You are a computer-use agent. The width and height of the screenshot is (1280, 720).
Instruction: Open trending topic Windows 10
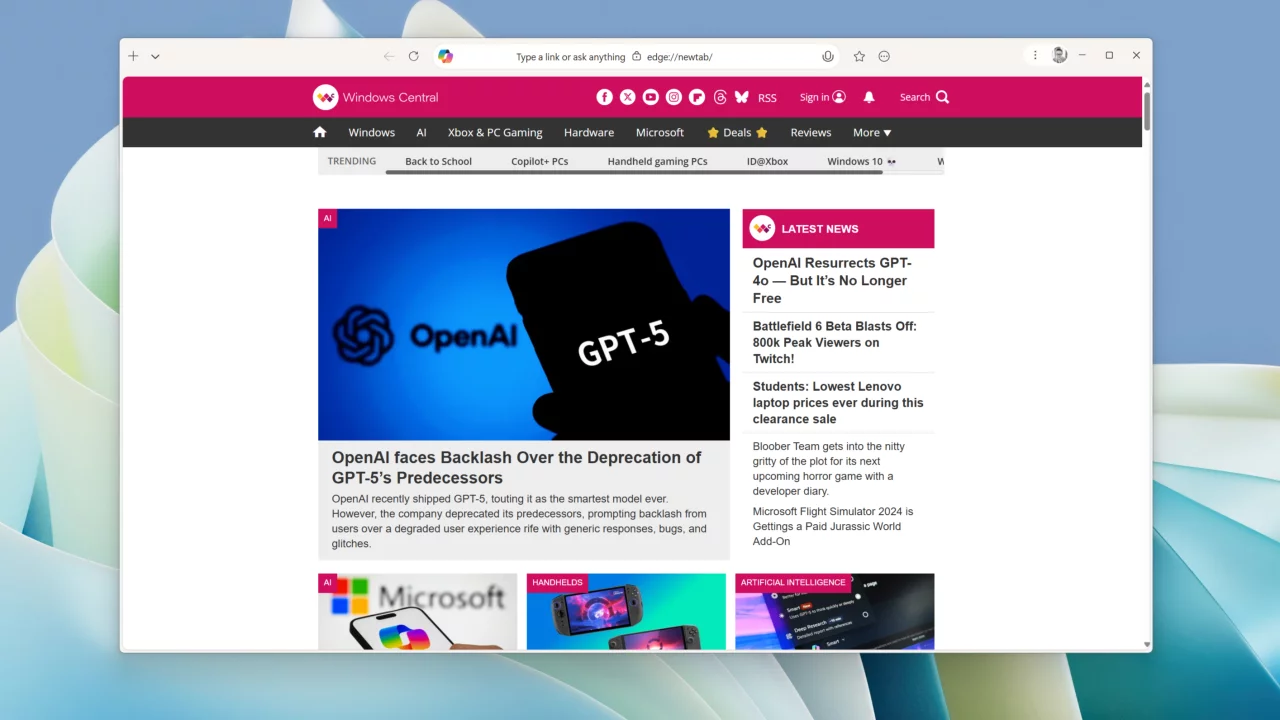point(862,161)
